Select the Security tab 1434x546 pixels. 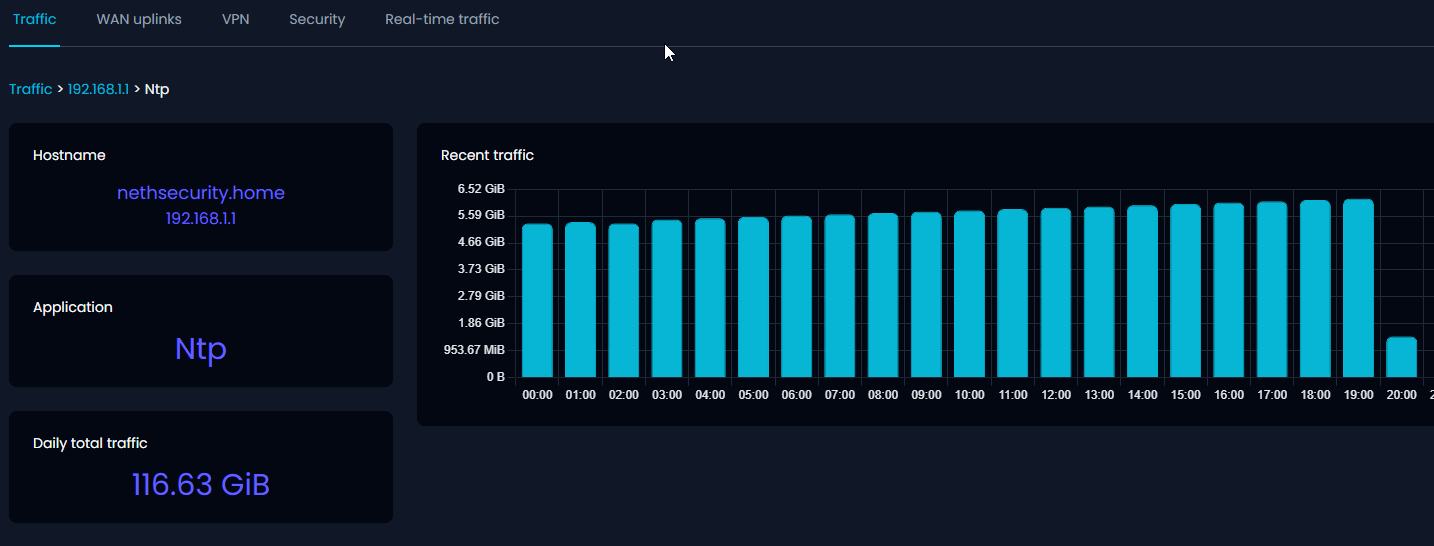(x=317, y=19)
